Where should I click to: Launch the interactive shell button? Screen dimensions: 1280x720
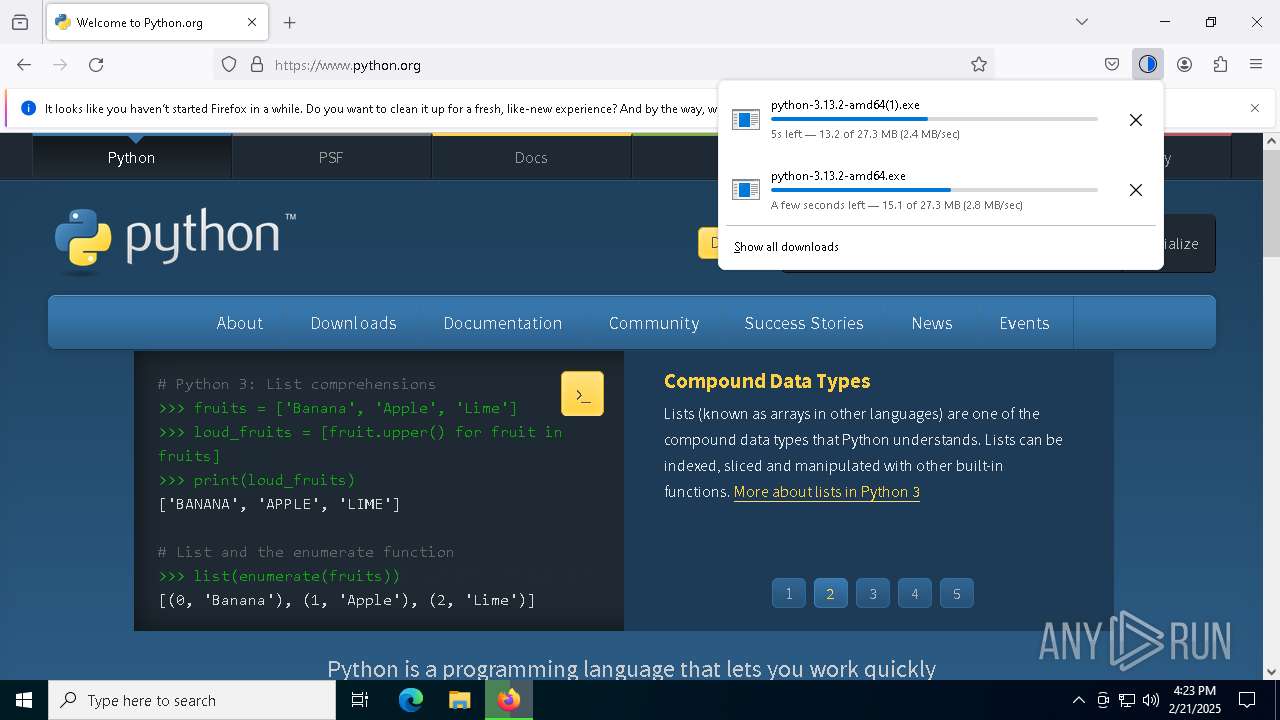pos(582,394)
